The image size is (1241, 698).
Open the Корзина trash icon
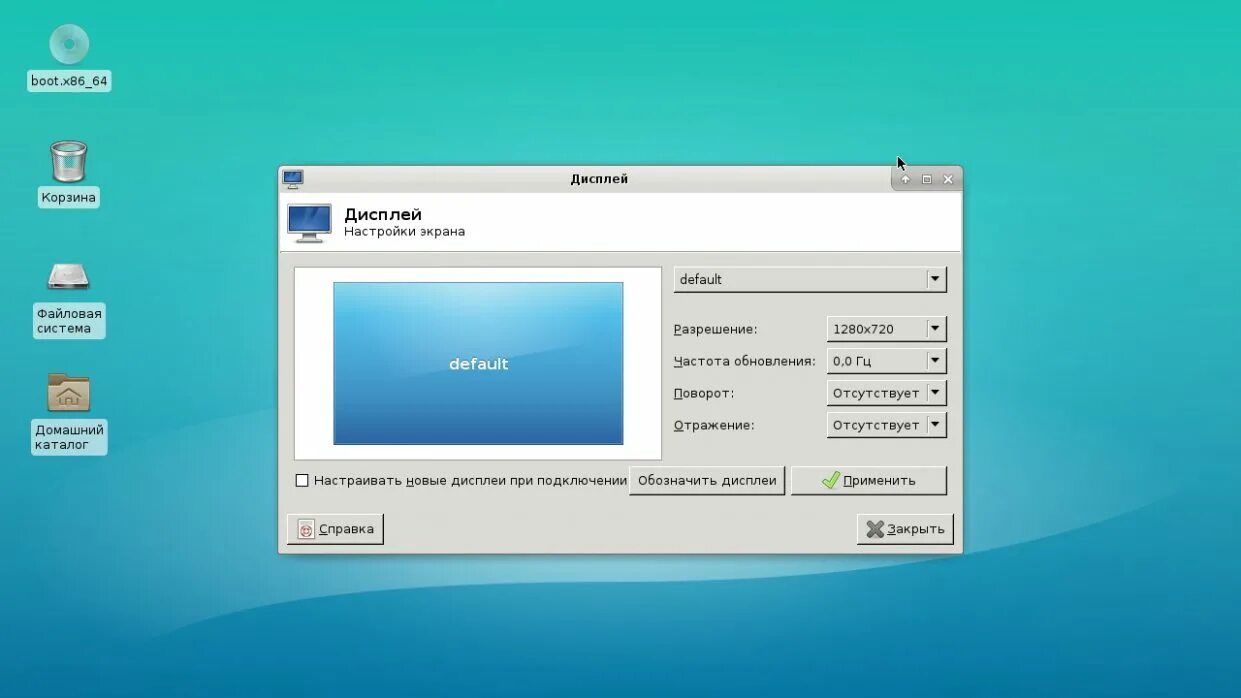[69, 162]
